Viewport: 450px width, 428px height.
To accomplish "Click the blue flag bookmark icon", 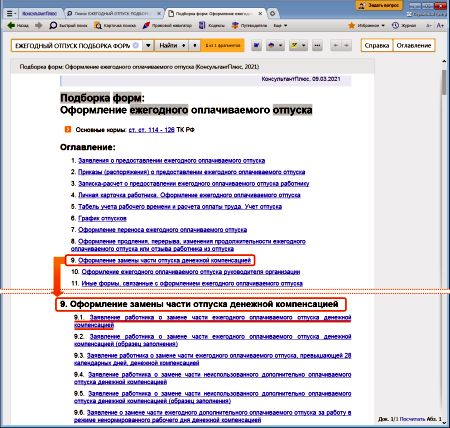I will (x=256, y=45).
